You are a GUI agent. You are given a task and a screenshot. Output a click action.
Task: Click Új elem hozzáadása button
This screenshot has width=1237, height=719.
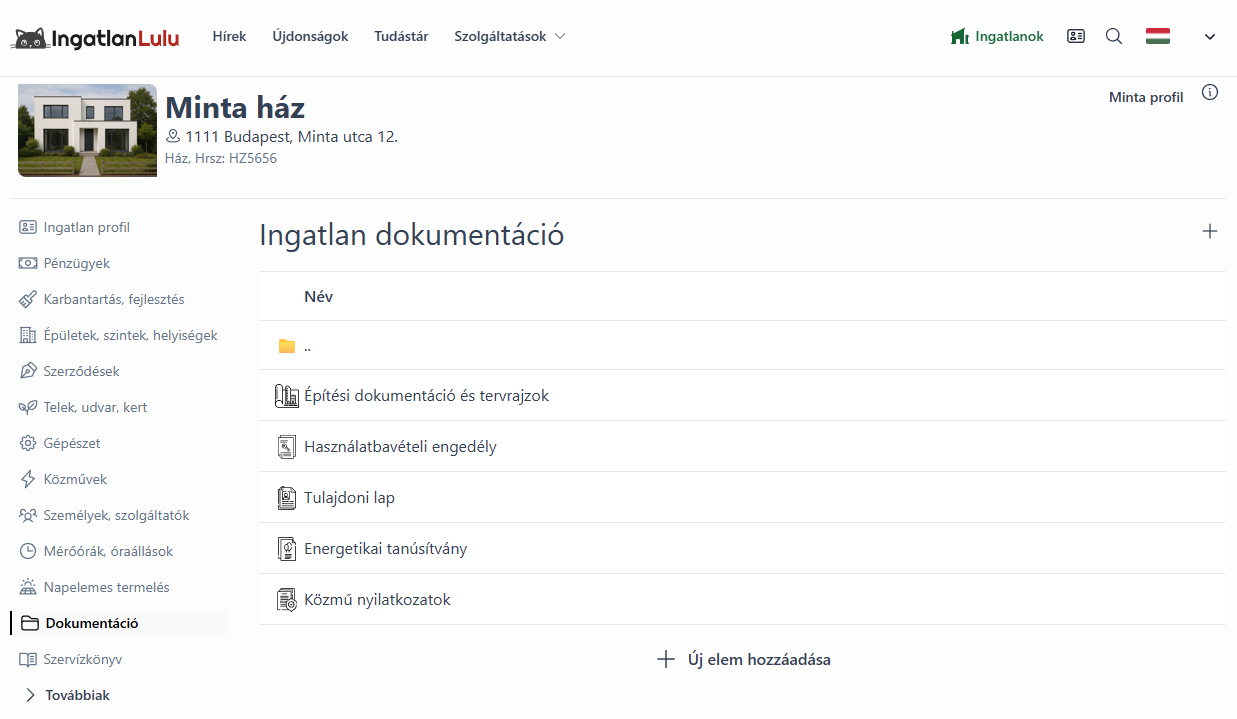point(743,659)
